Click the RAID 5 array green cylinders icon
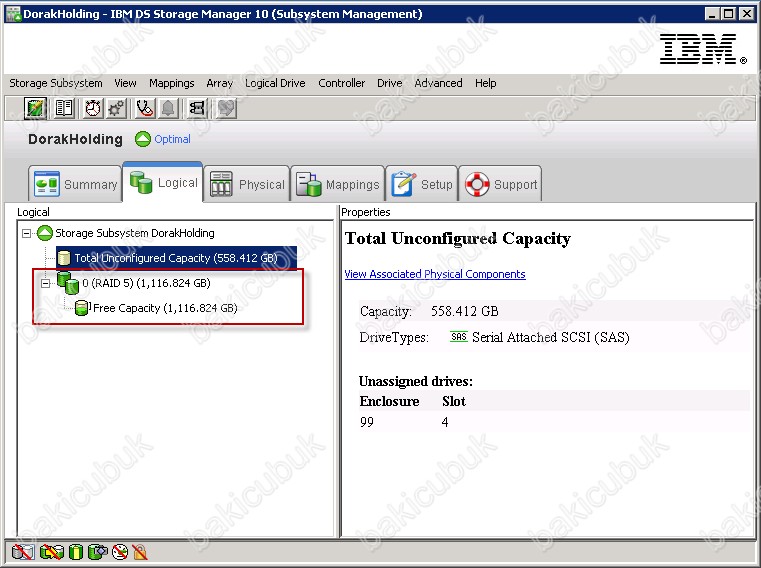This screenshot has height=568, width=761. click(68, 283)
